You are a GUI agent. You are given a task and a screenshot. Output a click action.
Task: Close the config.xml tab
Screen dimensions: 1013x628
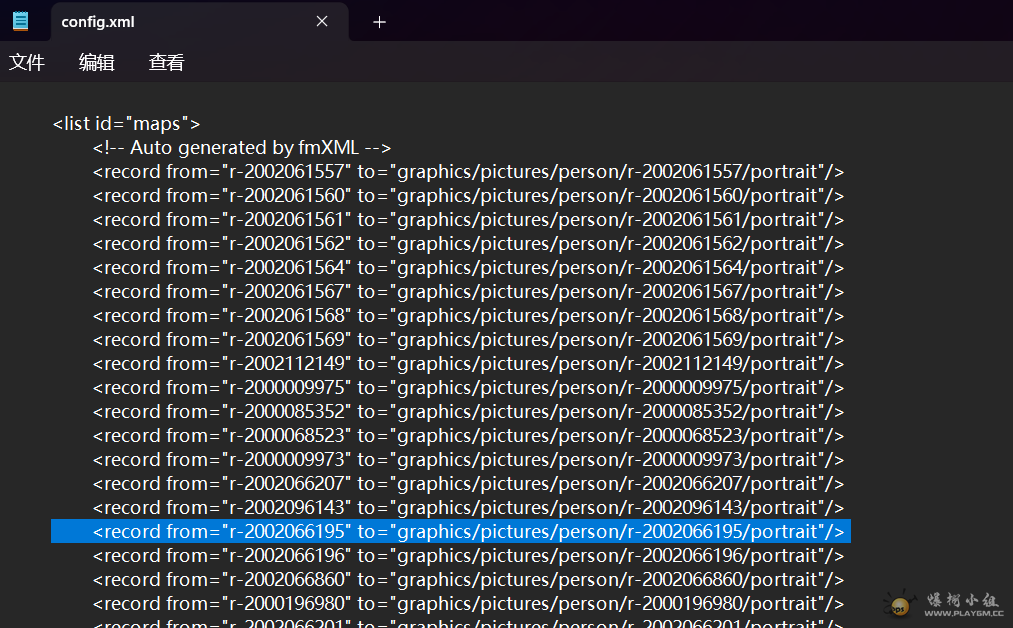point(322,21)
